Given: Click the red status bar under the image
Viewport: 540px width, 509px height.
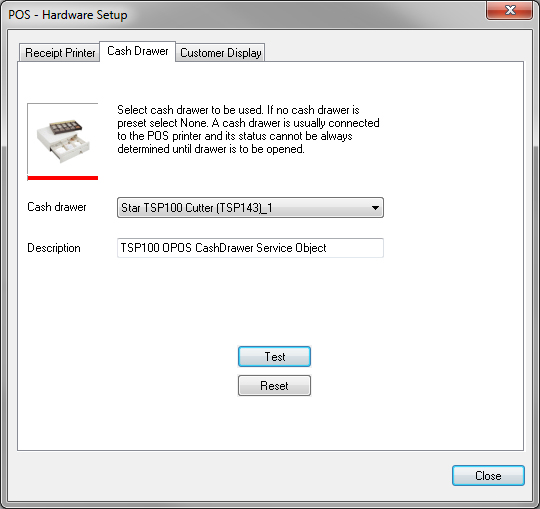Looking at the screenshot, I should pos(63,178).
